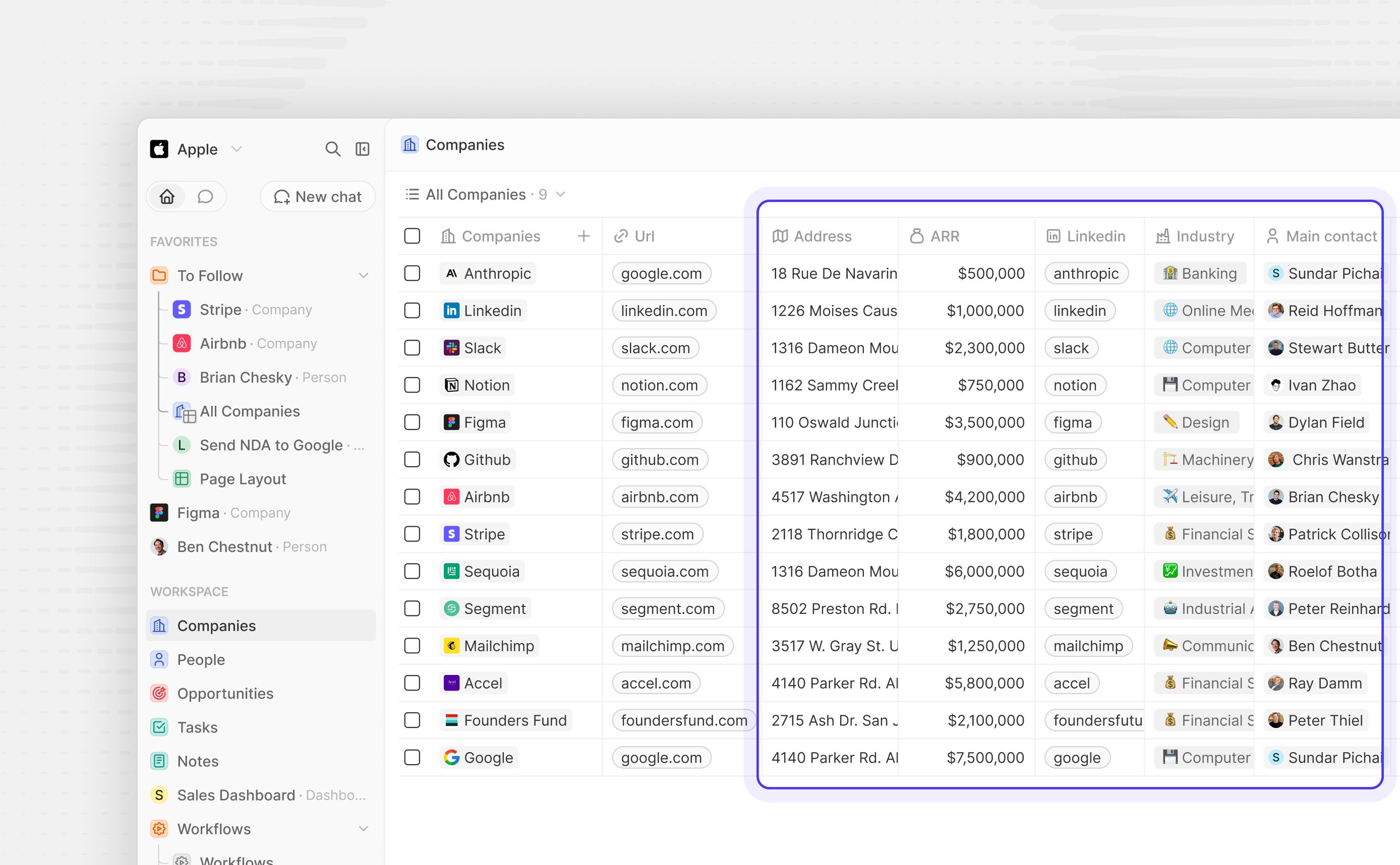Open the Brian Chesky main contact chip
Viewport: 1400px width, 865px height.
1324,497
